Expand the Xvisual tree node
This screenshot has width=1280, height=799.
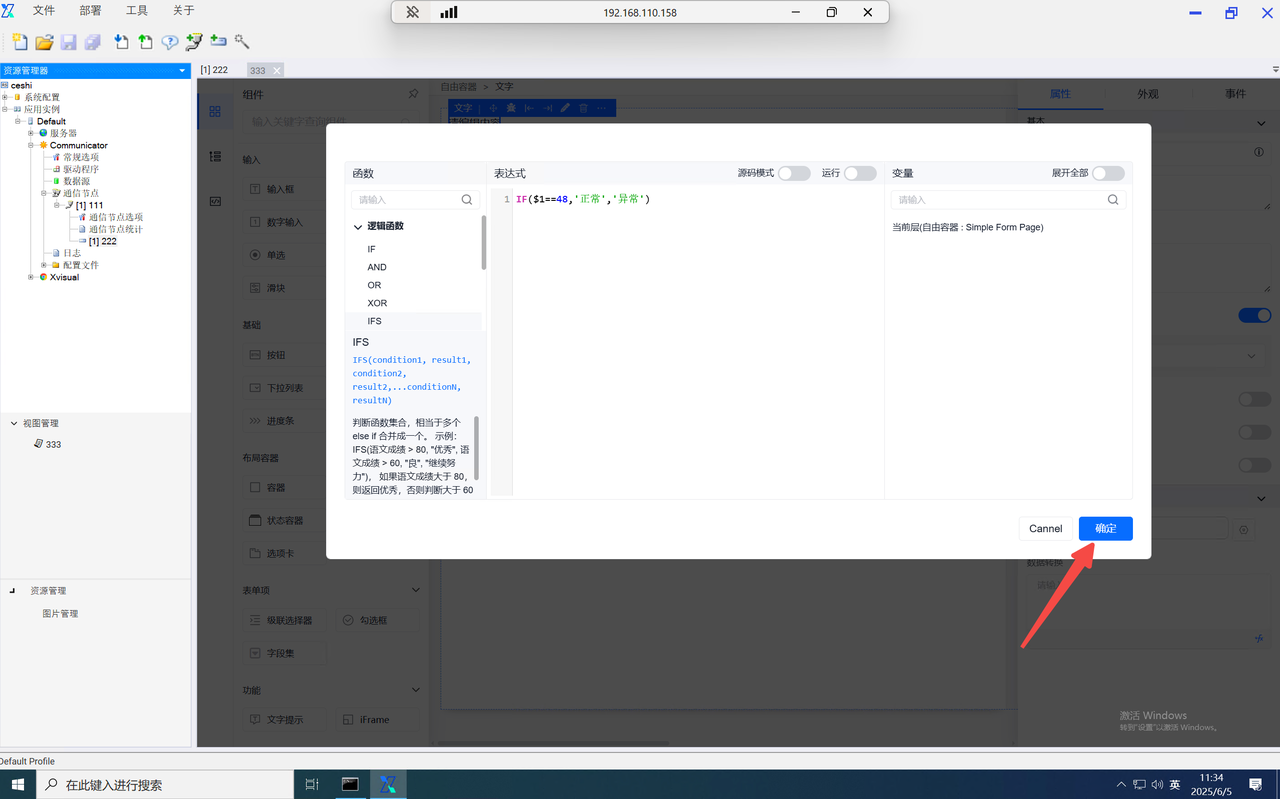[31, 277]
